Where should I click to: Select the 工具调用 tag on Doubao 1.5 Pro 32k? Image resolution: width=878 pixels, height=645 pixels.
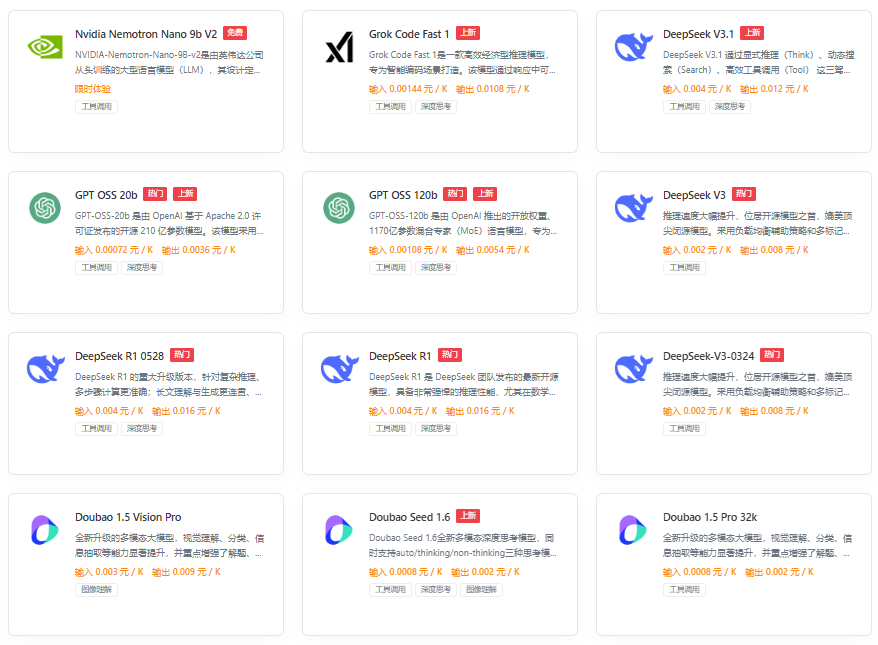click(x=684, y=590)
